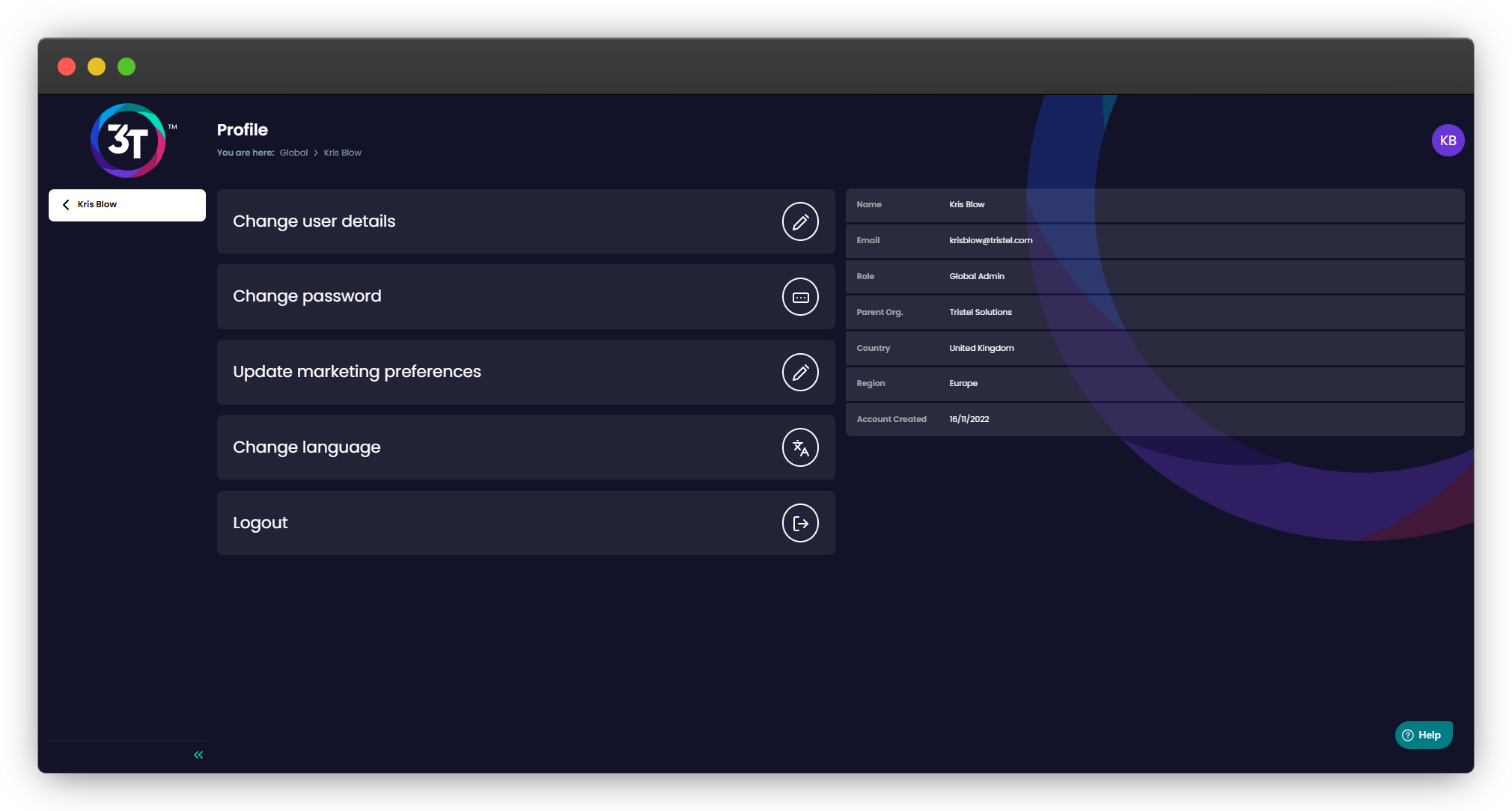
Task: Click the password field icon button
Action: (x=800, y=297)
